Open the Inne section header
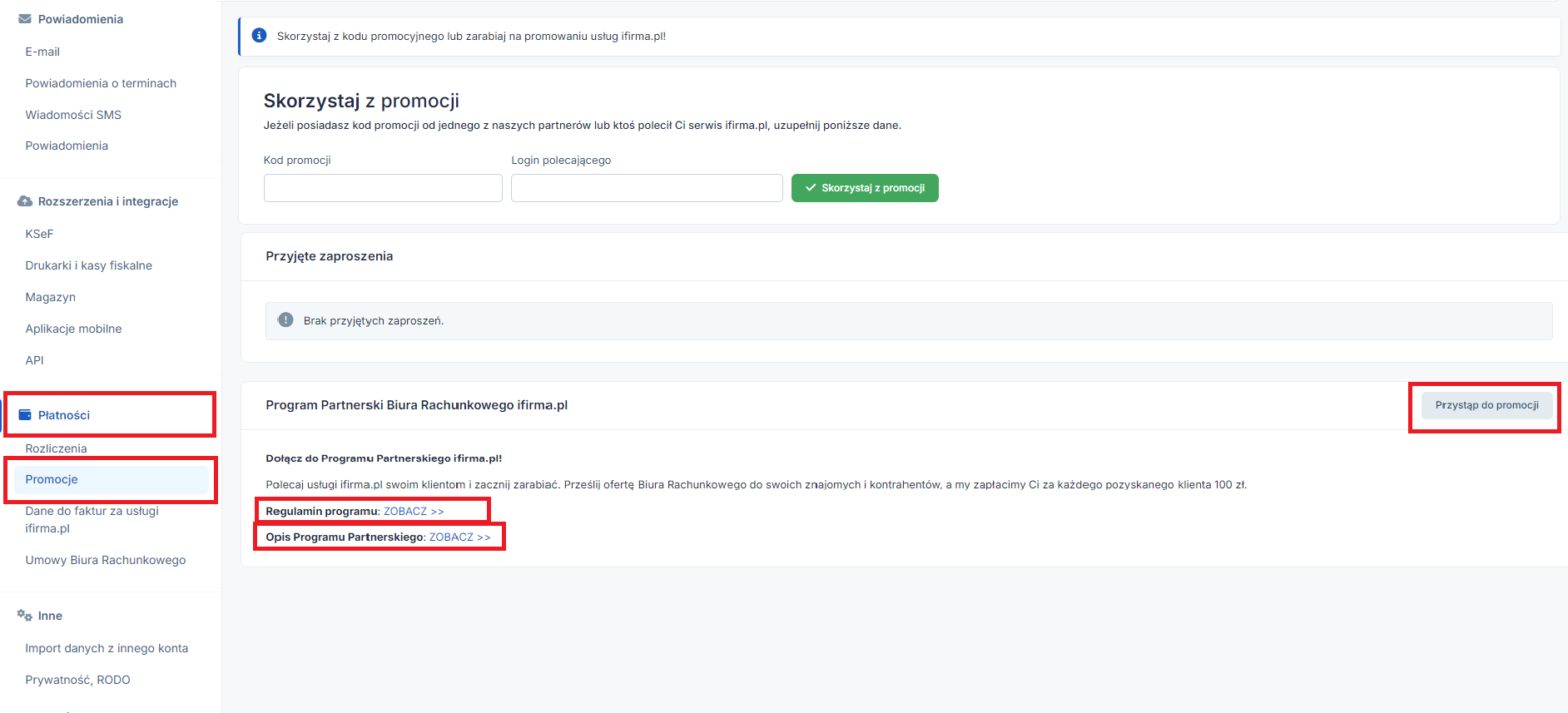The image size is (1568, 713). [x=50, y=616]
